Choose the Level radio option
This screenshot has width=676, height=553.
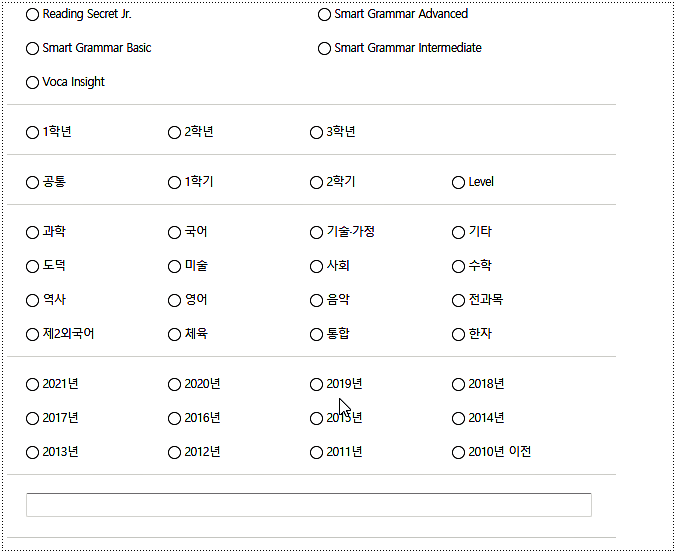coord(459,183)
